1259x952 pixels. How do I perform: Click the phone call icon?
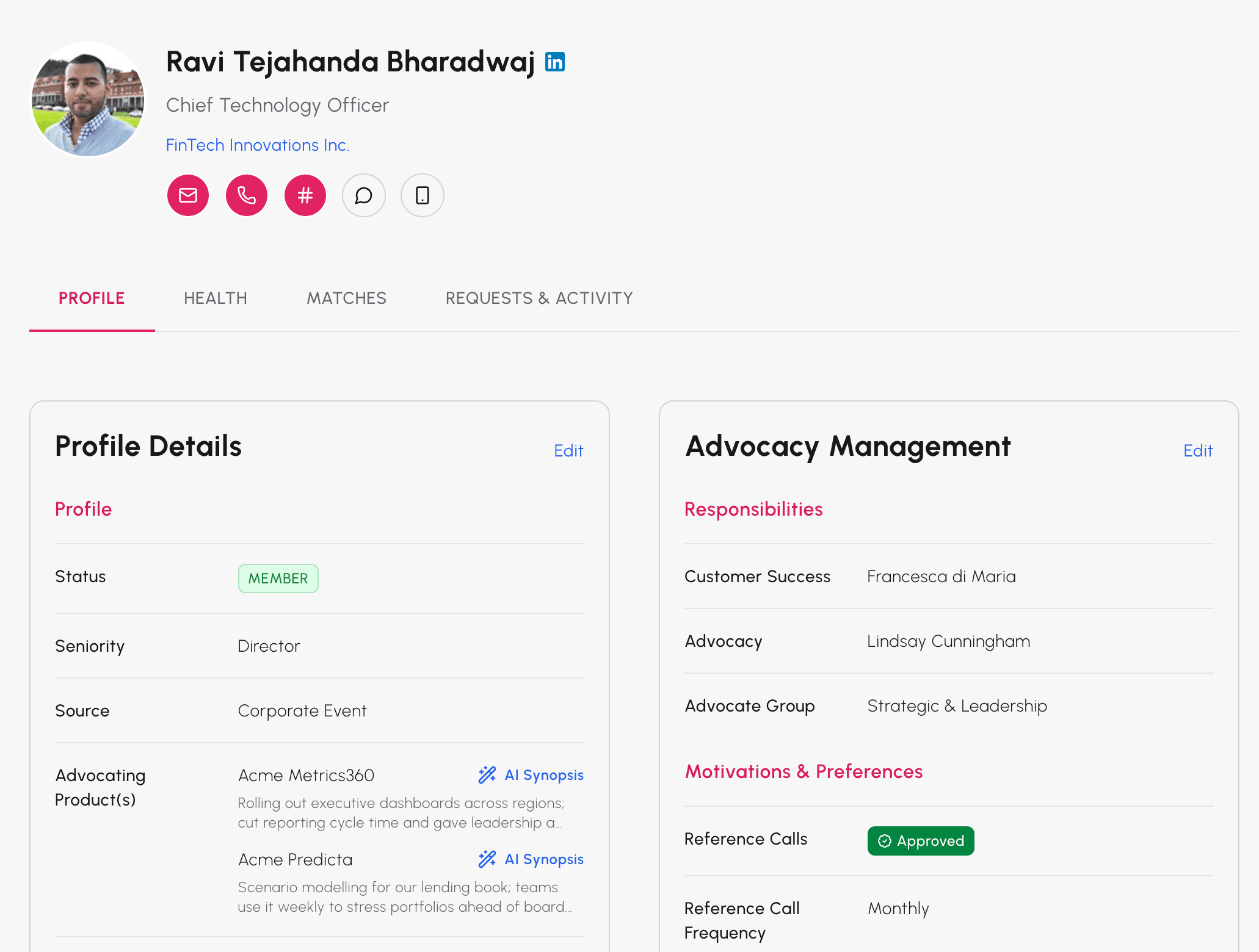pos(247,195)
